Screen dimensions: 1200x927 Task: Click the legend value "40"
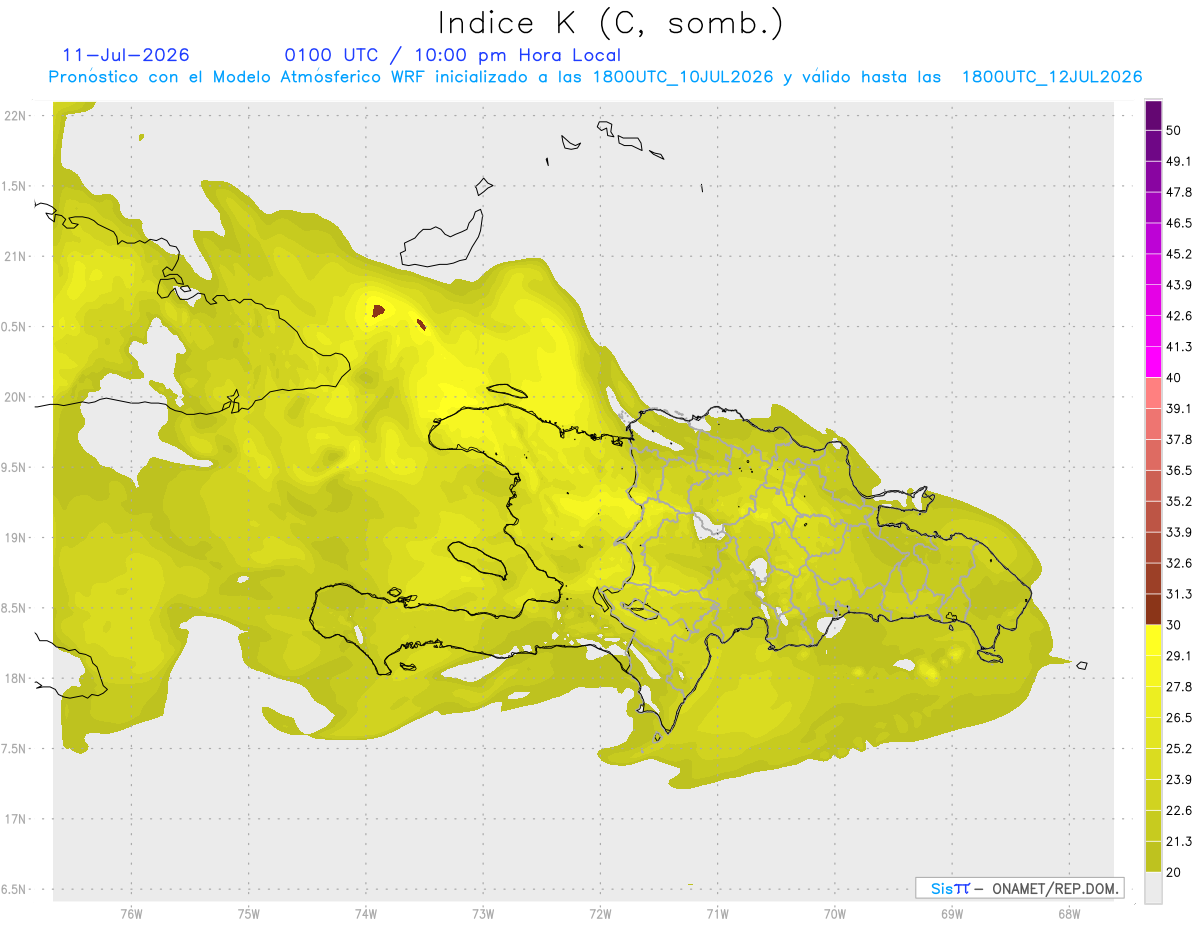1174,378
